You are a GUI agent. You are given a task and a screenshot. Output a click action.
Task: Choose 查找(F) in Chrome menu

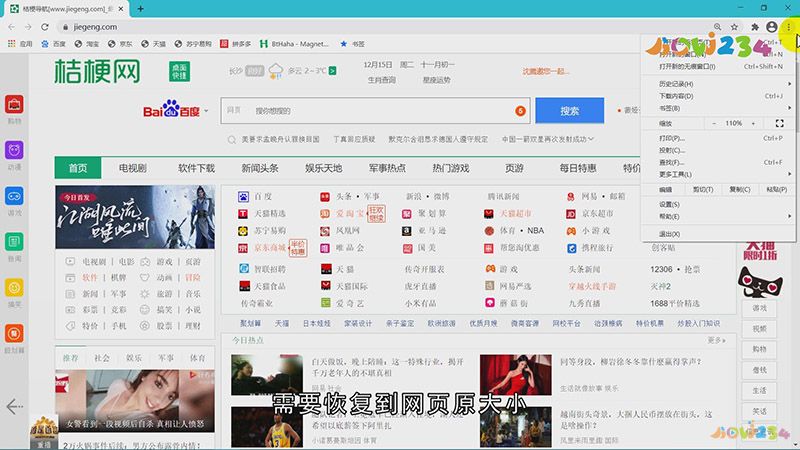[718, 162]
